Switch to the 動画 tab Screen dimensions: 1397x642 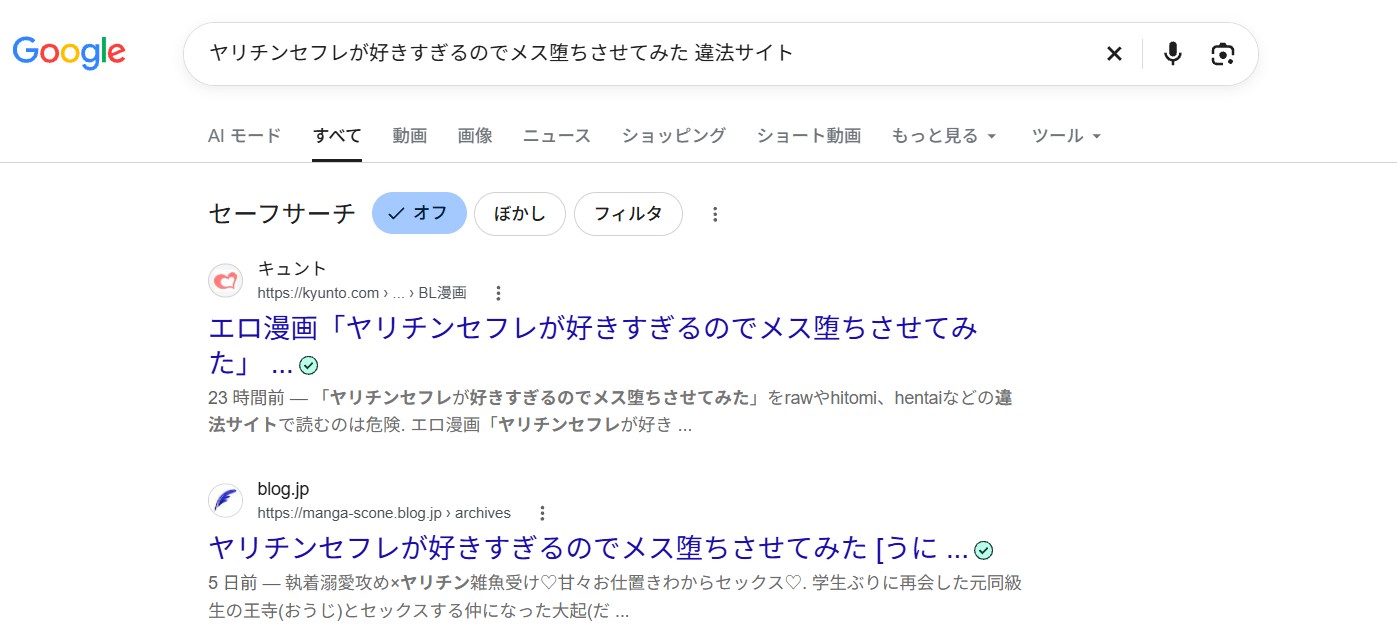click(410, 136)
